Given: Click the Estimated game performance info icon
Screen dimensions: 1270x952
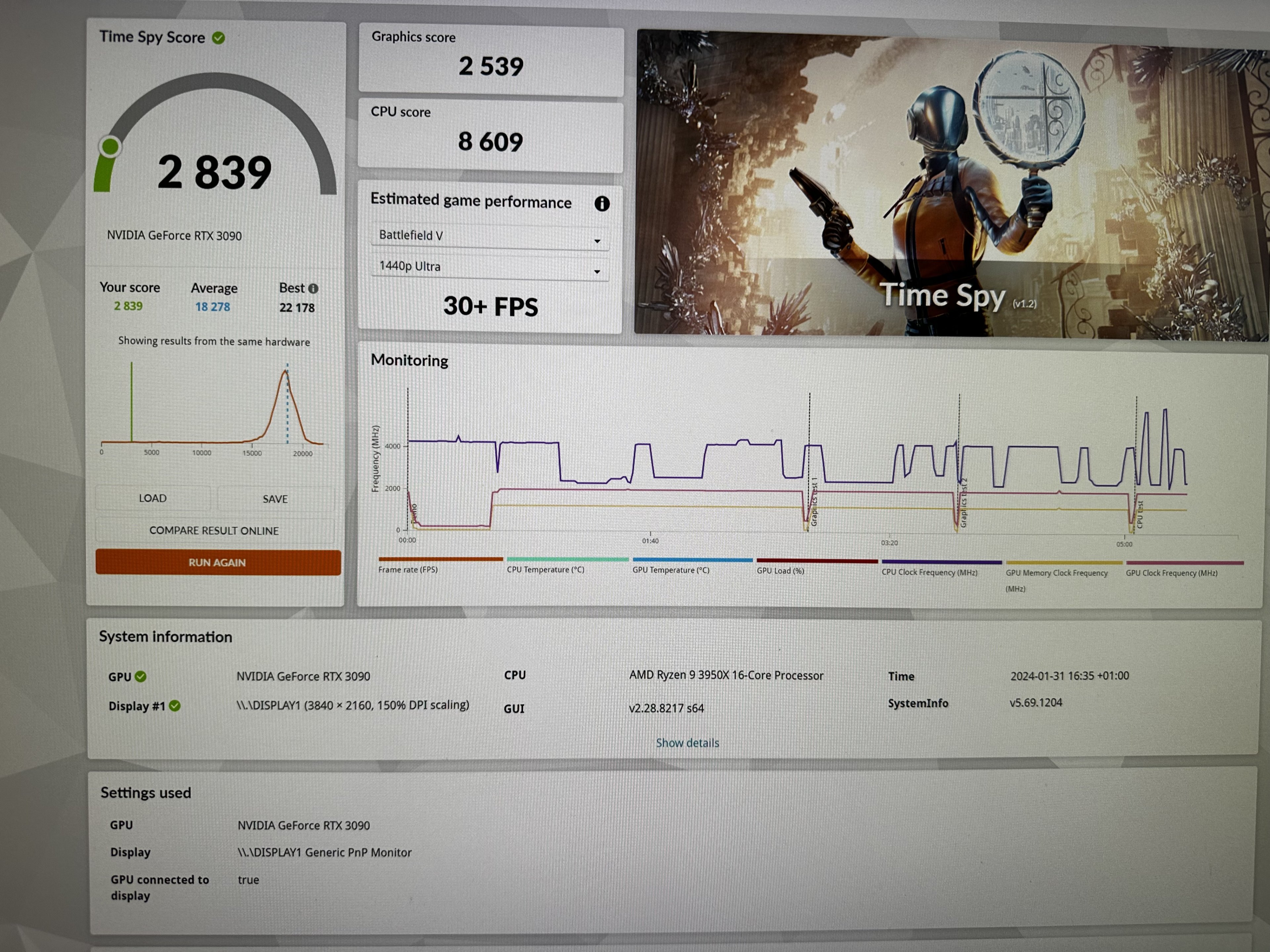Looking at the screenshot, I should point(601,203).
